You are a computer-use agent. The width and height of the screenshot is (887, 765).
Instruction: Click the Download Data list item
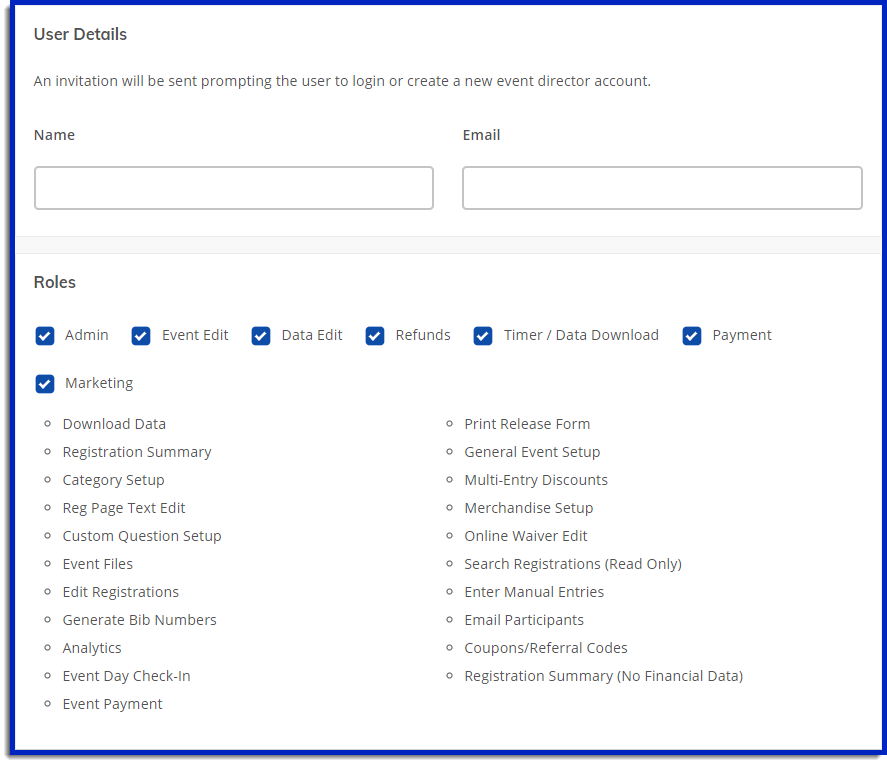click(x=114, y=424)
